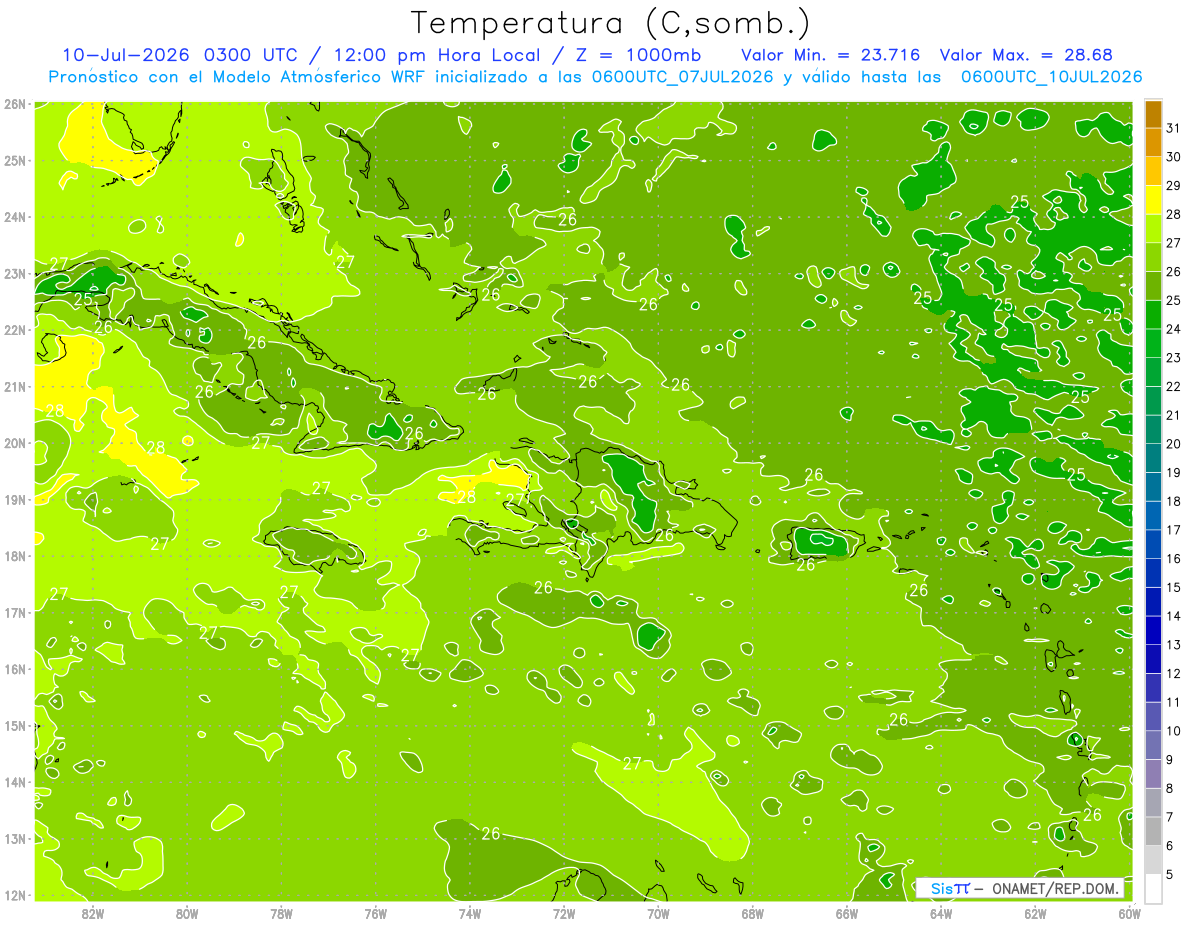1200x927 pixels.
Task: Click the legend value "23"
Action: click(1174, 358)
